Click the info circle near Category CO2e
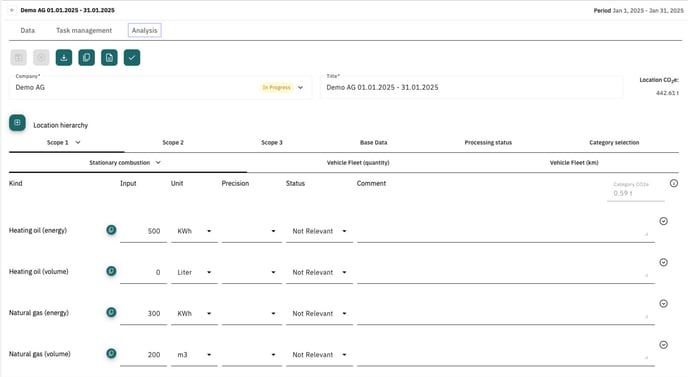This screenshot has height=377, width=688. [x=674, y=183]
